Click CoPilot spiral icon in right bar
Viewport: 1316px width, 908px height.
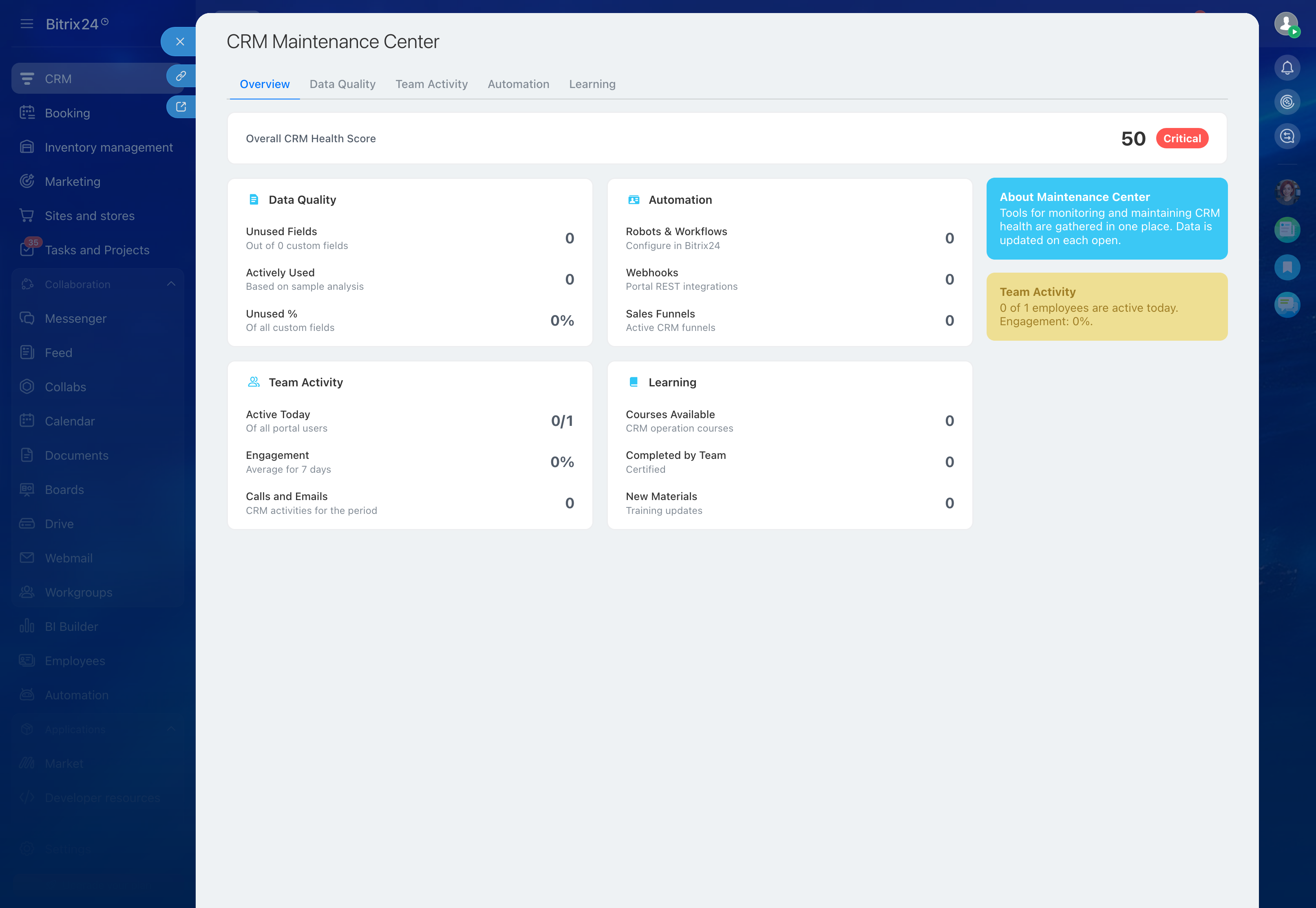pyautogui.click(x=1287, y=102)
